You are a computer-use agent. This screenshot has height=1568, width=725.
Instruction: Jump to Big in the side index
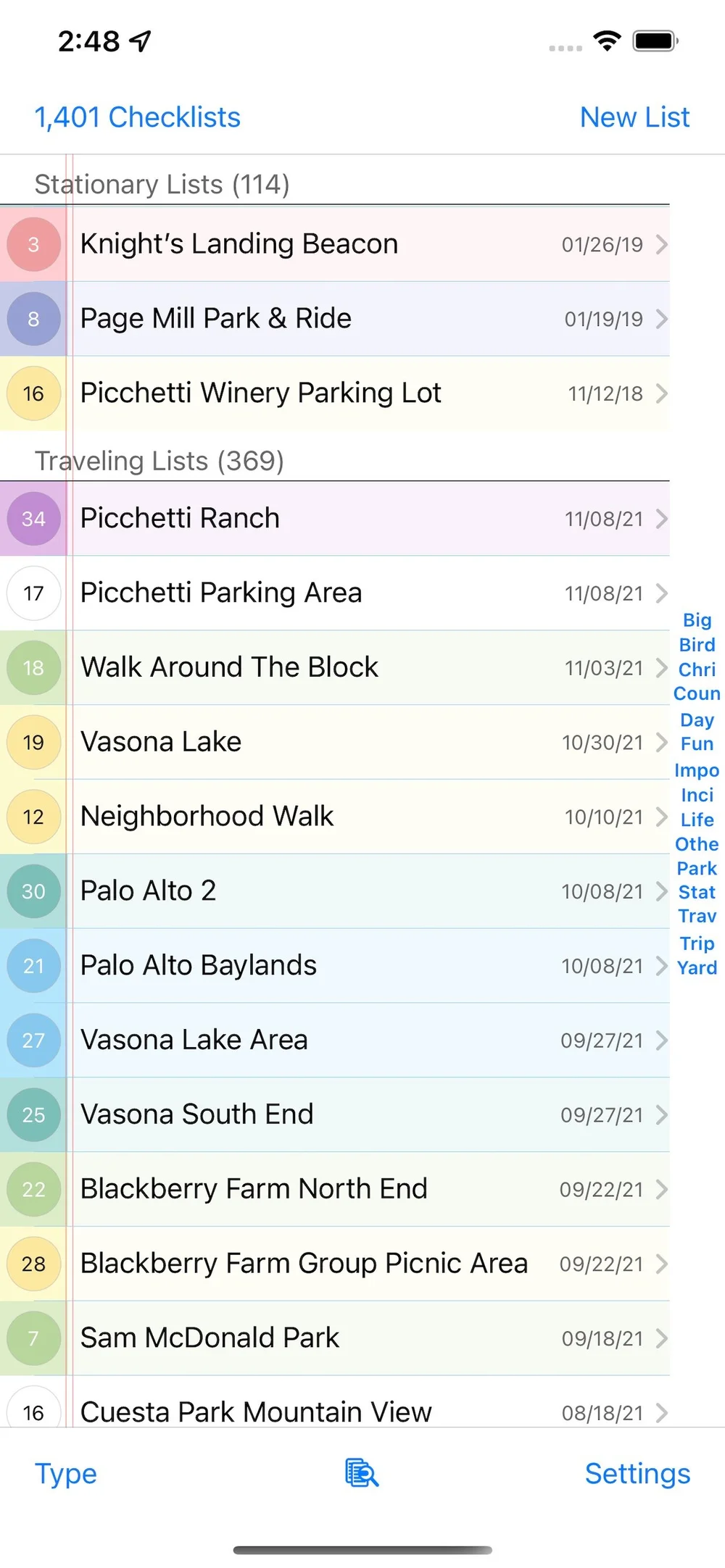[x=697, y=620]
